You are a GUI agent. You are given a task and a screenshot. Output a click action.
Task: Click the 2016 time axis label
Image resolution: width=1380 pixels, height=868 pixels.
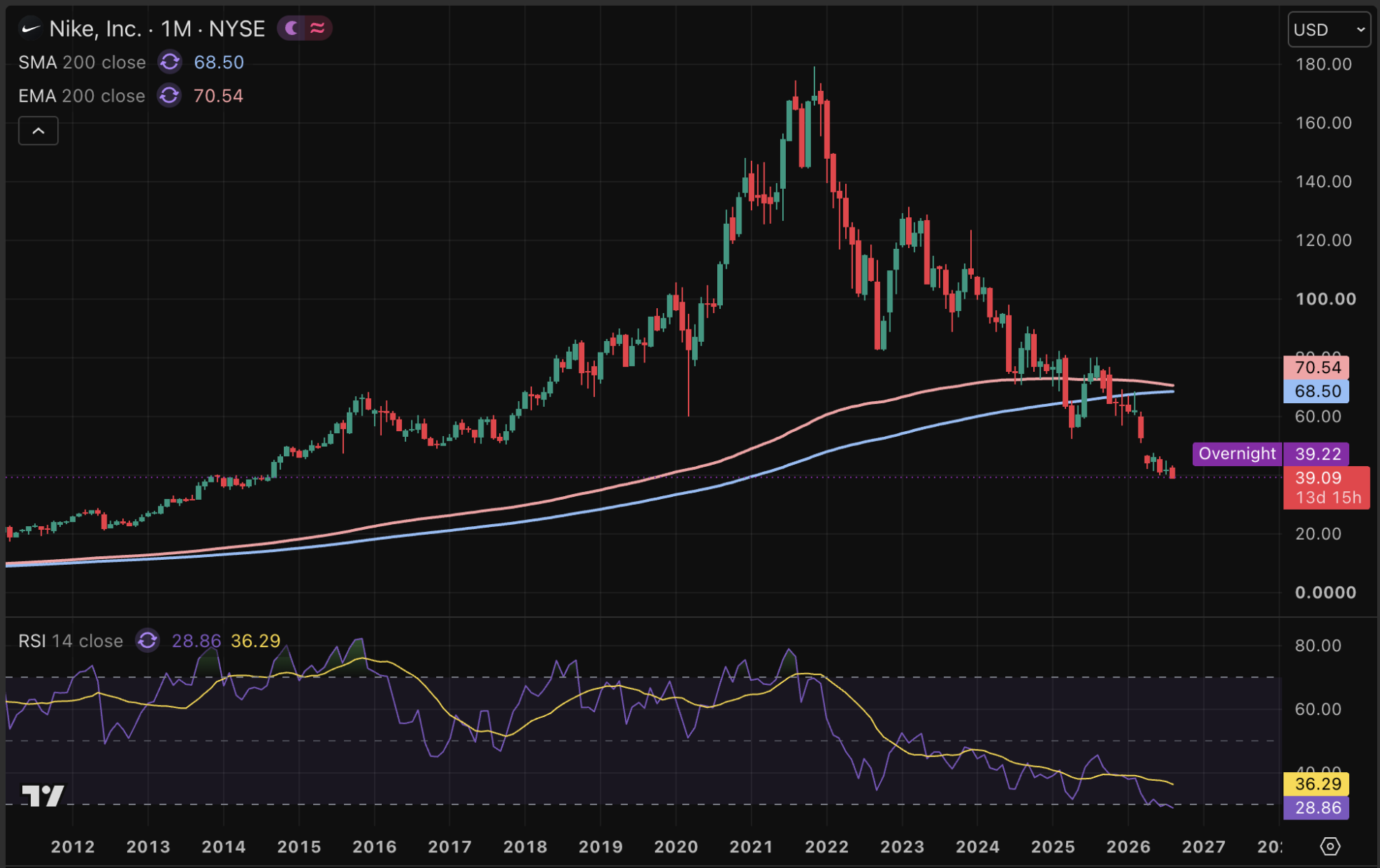(375, 847)
